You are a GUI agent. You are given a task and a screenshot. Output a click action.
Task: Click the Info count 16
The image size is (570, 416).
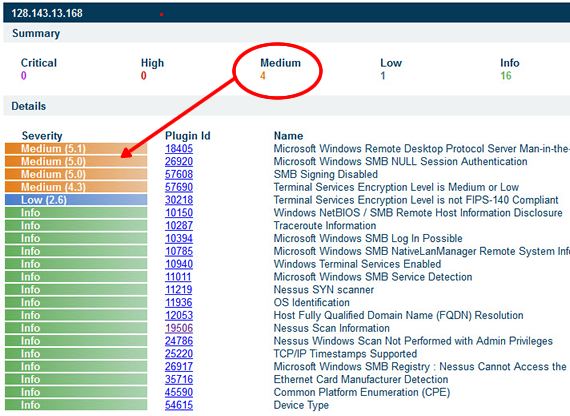point(506,76)
